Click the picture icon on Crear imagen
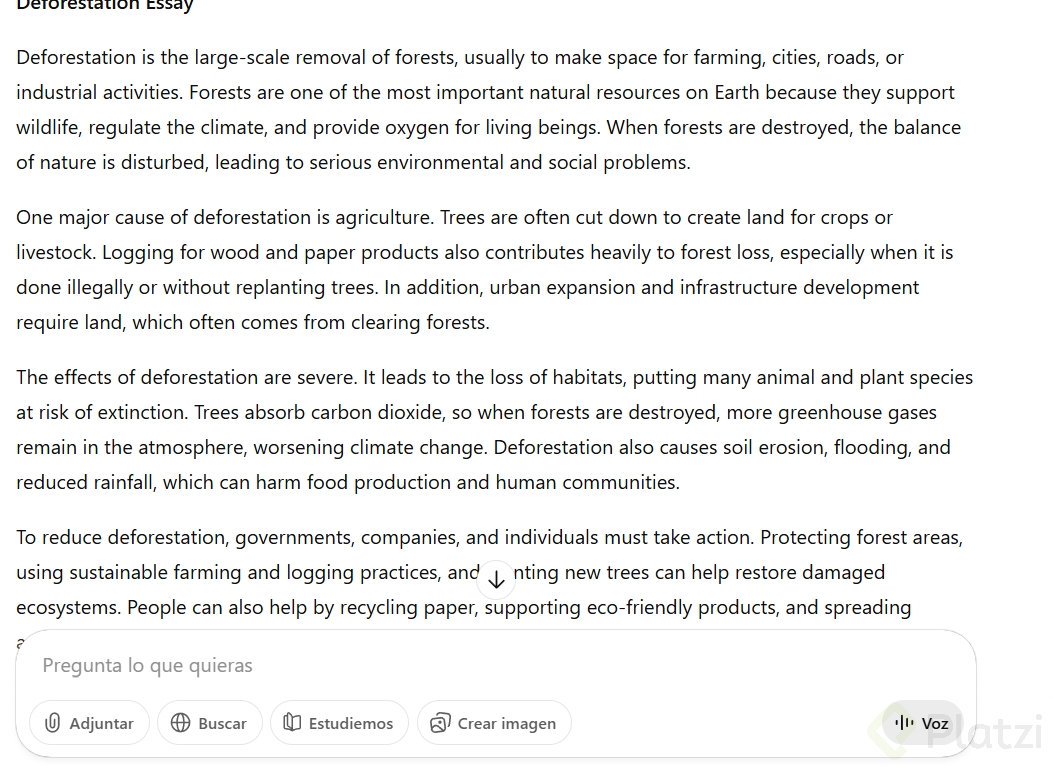 [x=440, y=723]
